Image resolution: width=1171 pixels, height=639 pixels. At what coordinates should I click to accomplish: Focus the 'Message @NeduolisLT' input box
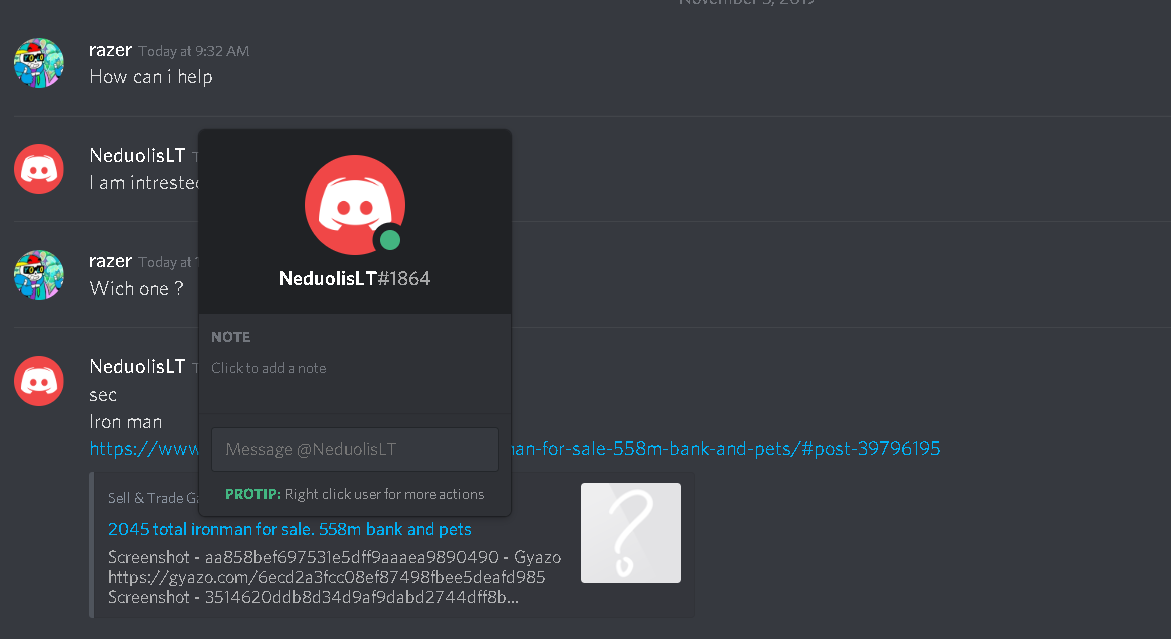point(355,449)
